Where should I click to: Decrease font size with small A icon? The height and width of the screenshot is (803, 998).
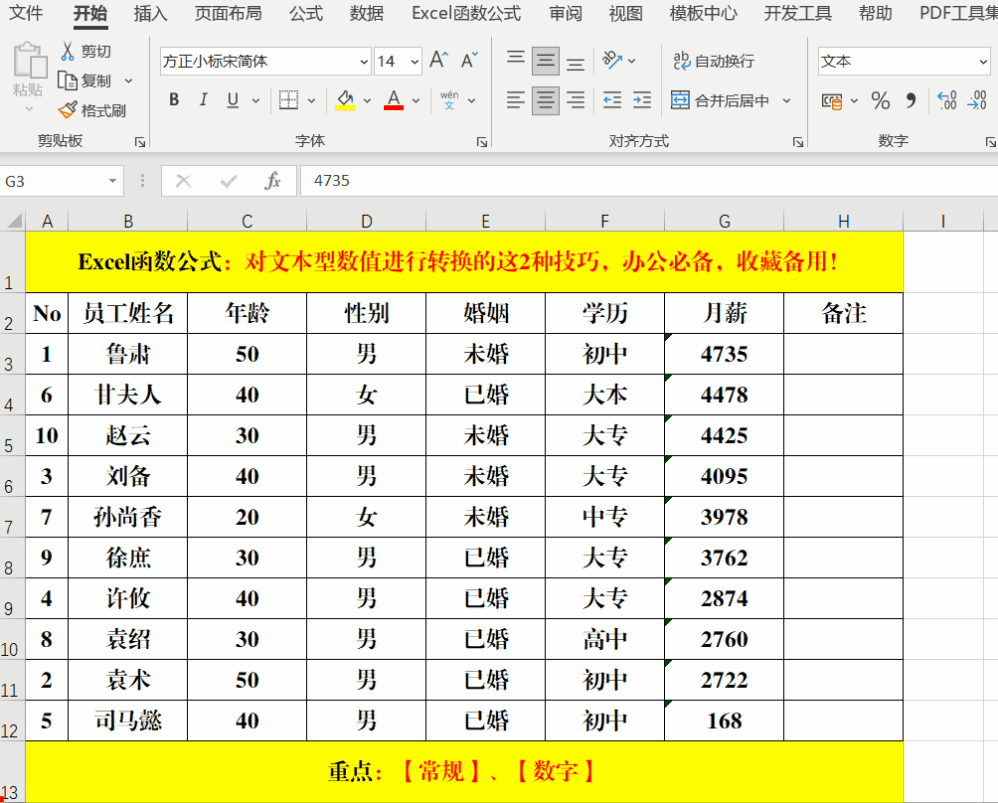[x=469, y=60]
